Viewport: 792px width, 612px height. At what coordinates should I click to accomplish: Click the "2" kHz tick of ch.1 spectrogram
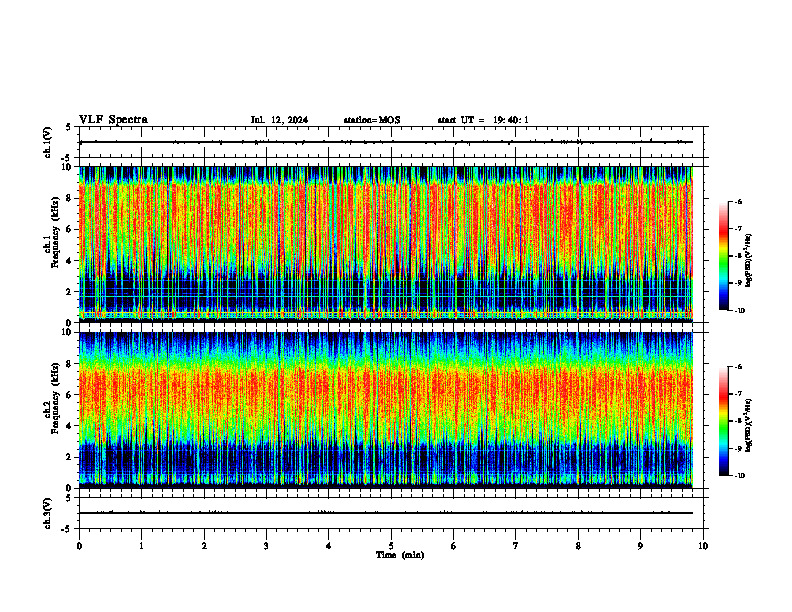click(x=69, y=292)
